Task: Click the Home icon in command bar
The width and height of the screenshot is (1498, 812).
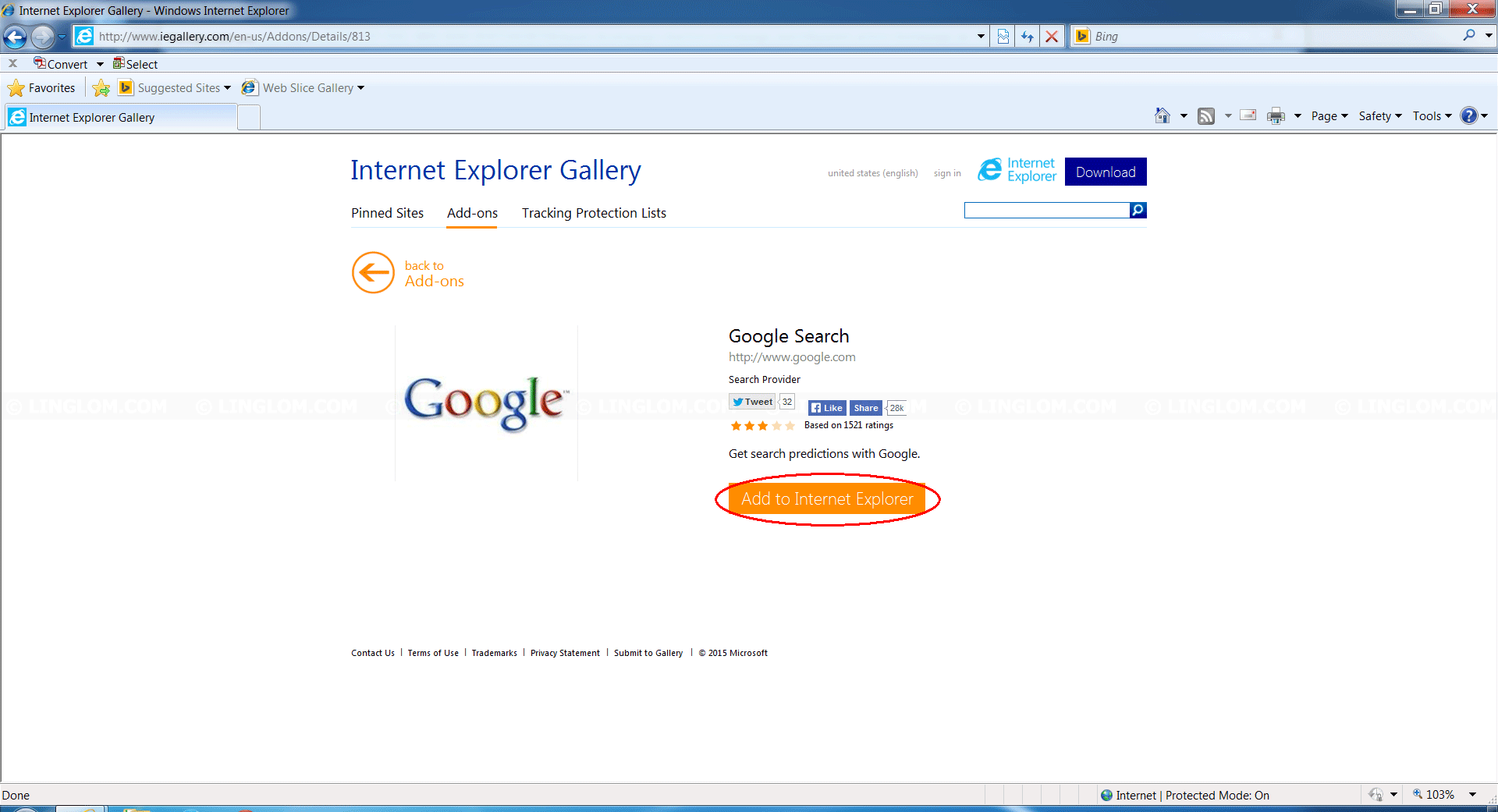Action: 1163,116
